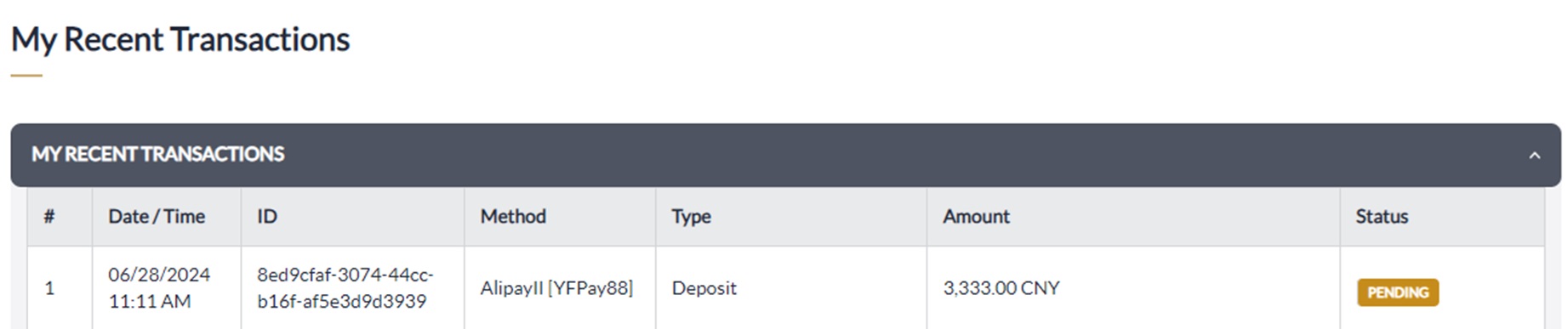Click the ID column header
The height and width of the screenshot is (329, 1568).
[x=267, y=217]
